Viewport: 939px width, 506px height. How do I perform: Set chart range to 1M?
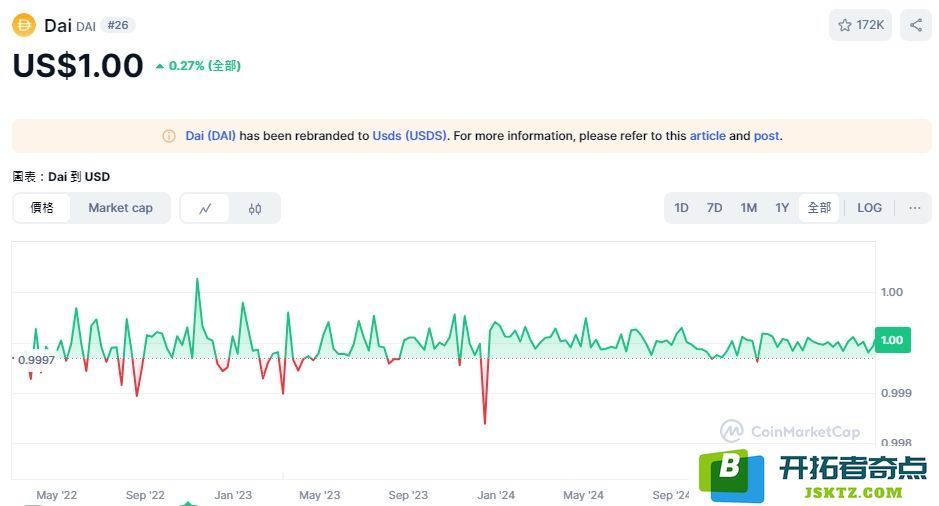click(x=749, y=208)
